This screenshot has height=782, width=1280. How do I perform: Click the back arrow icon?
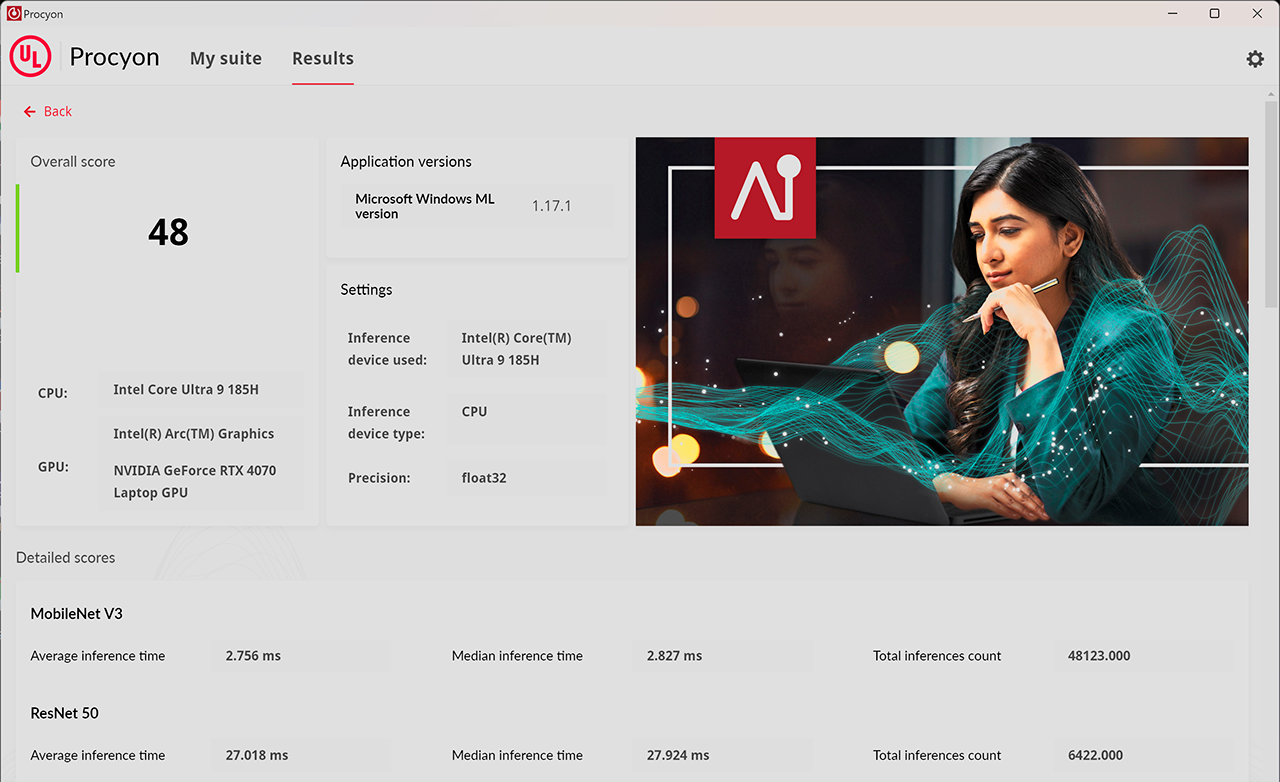(30, 112)
